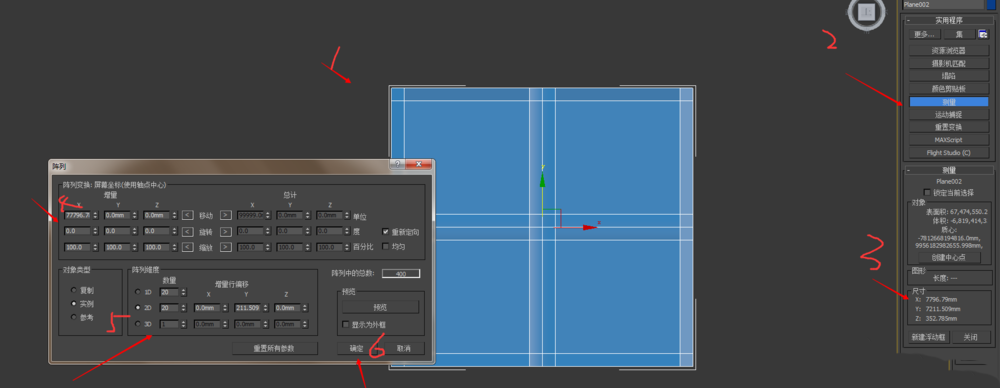
Task: Click left arrow beside 移动 row
Action: (x=188, y=215)
